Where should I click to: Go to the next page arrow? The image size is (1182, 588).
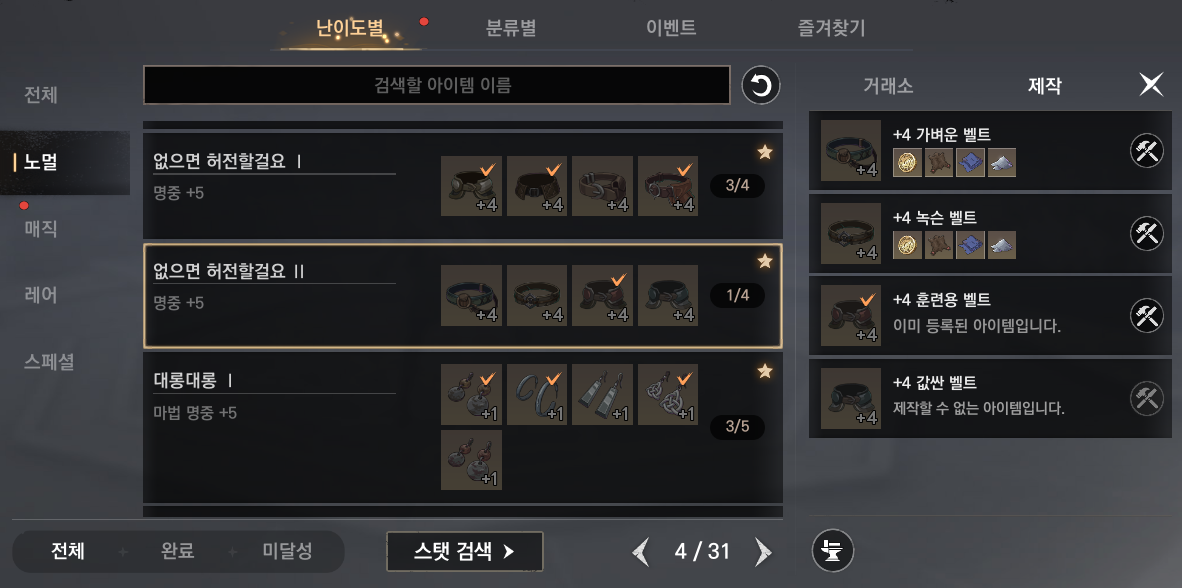[x=763, y=552]
